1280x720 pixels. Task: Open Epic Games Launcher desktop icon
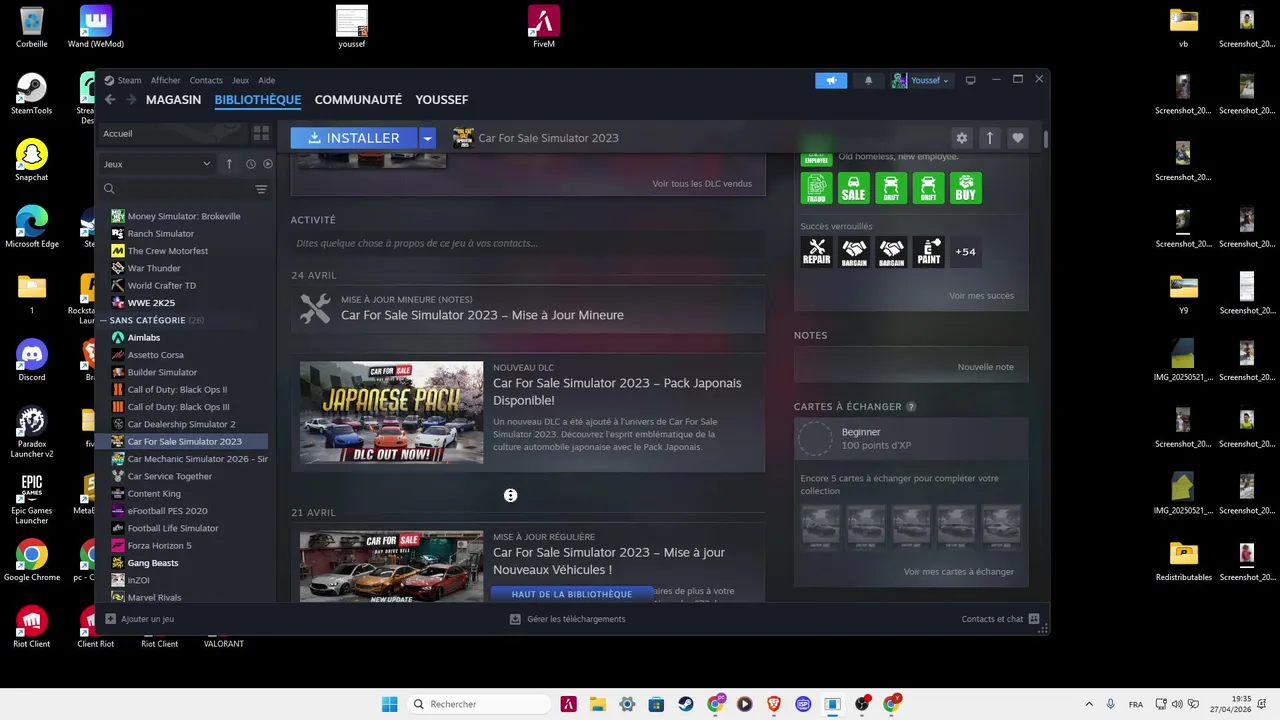click(32, 498)
